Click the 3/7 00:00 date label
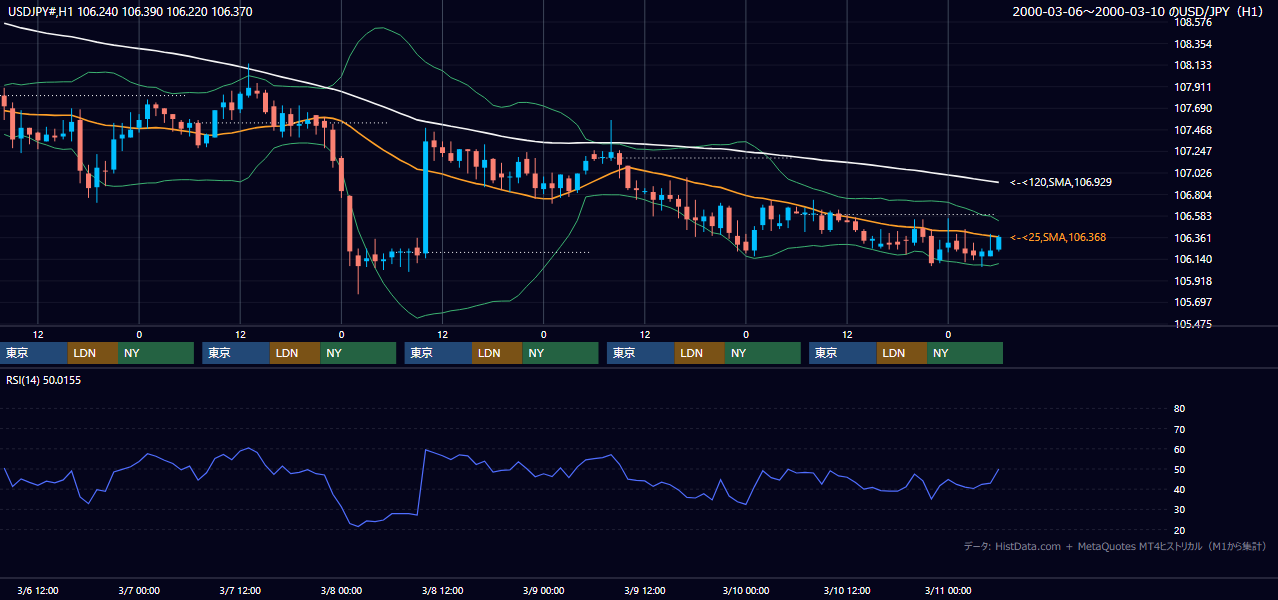 pos(139,591)
